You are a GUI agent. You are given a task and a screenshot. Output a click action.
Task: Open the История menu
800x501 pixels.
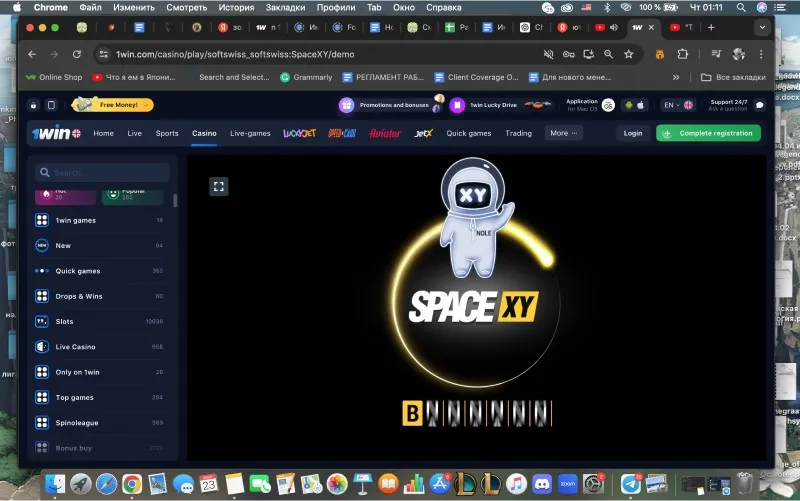click(236, 7)
